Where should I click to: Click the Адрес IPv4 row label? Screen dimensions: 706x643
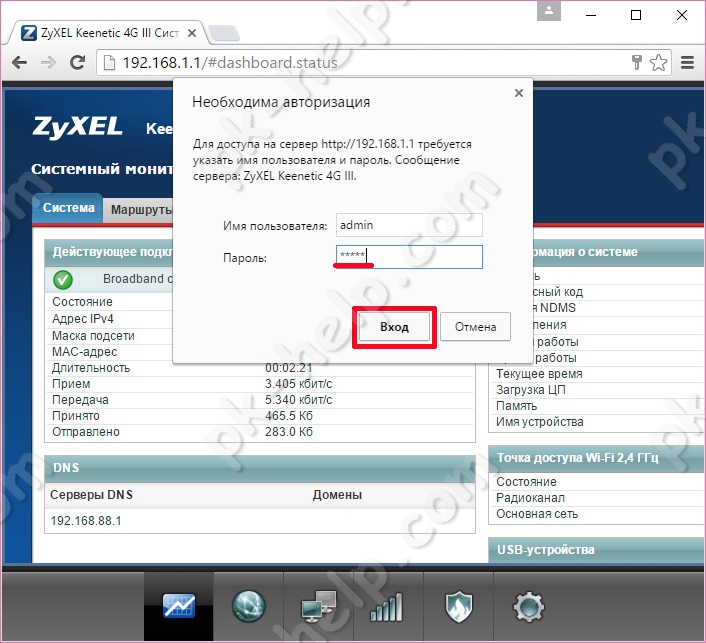pos(83,319)
